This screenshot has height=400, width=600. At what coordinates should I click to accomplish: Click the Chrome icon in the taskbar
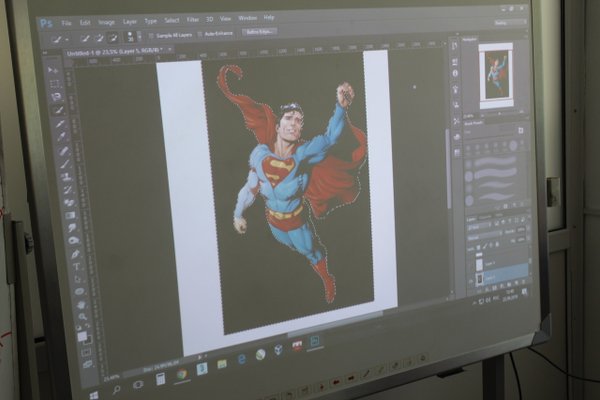[x=182, y=374]
